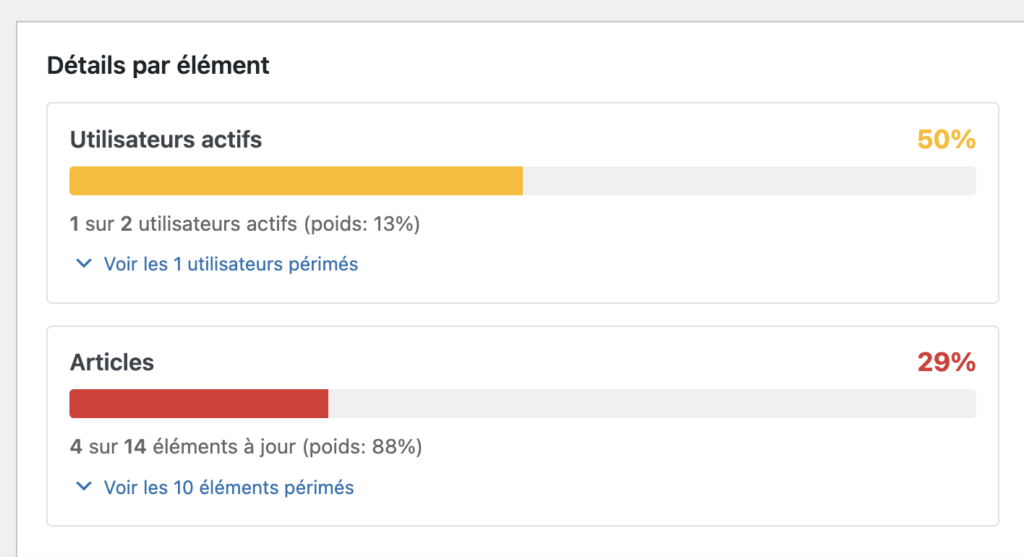Click yellow filled part of users progress bar
Screen dimensions: 1024x557
point(296,181)
